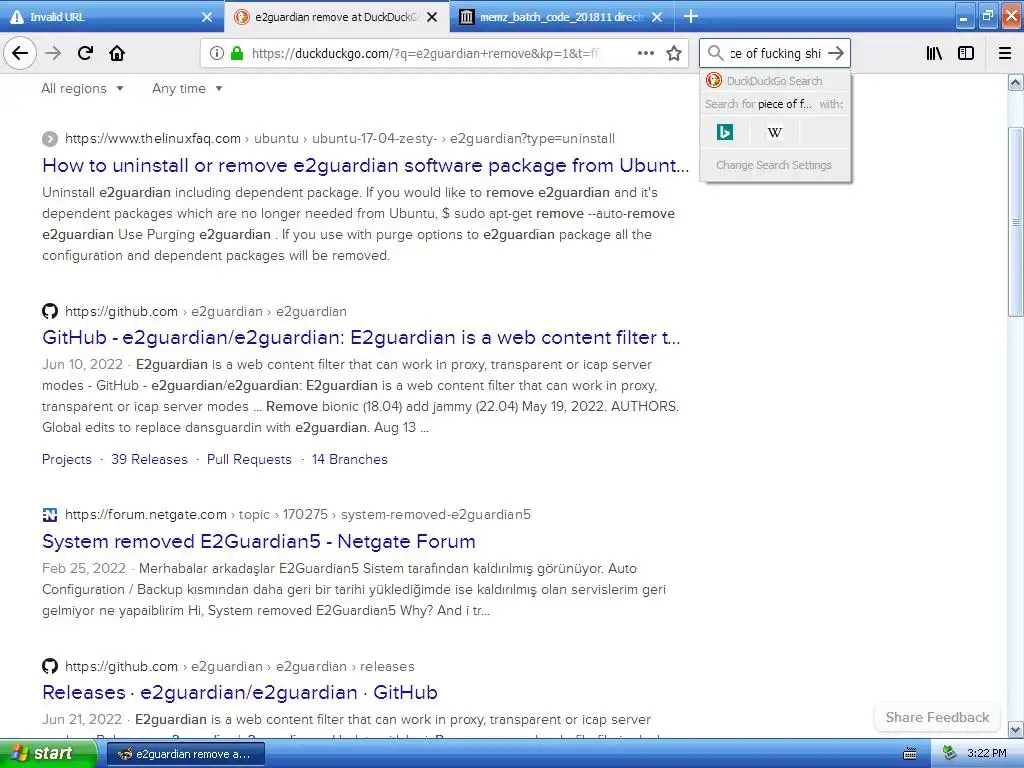
Task: Search with Wikipedia engine icon
Action: 775,132
